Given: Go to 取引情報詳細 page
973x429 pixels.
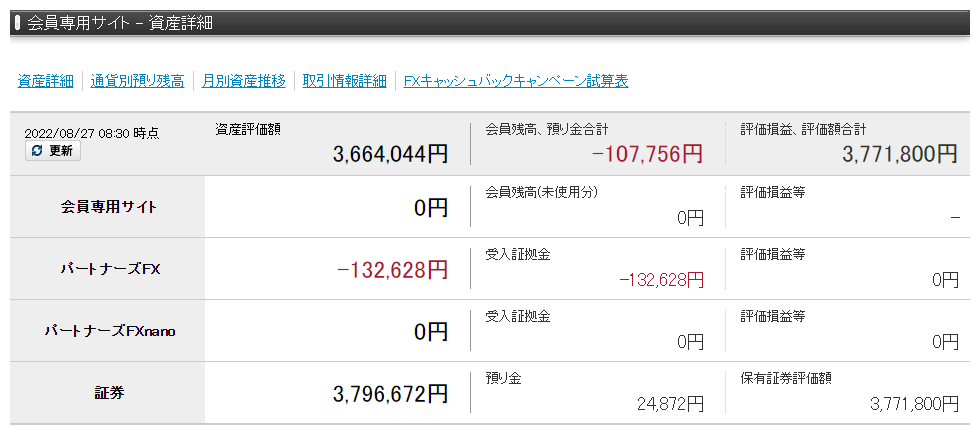Looking at the screenshot, I should pos(344,81).
